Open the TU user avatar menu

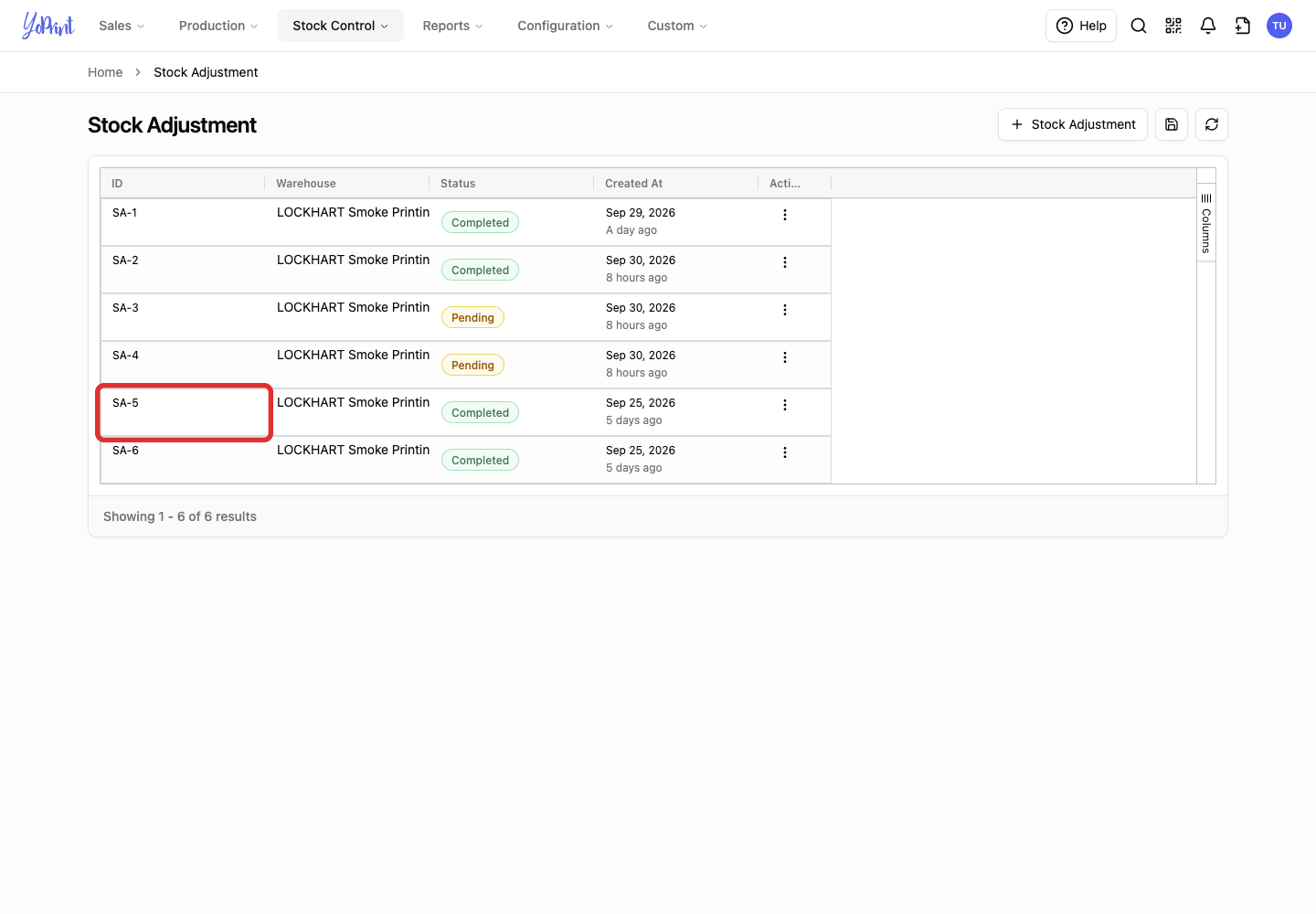point(1279,26)
